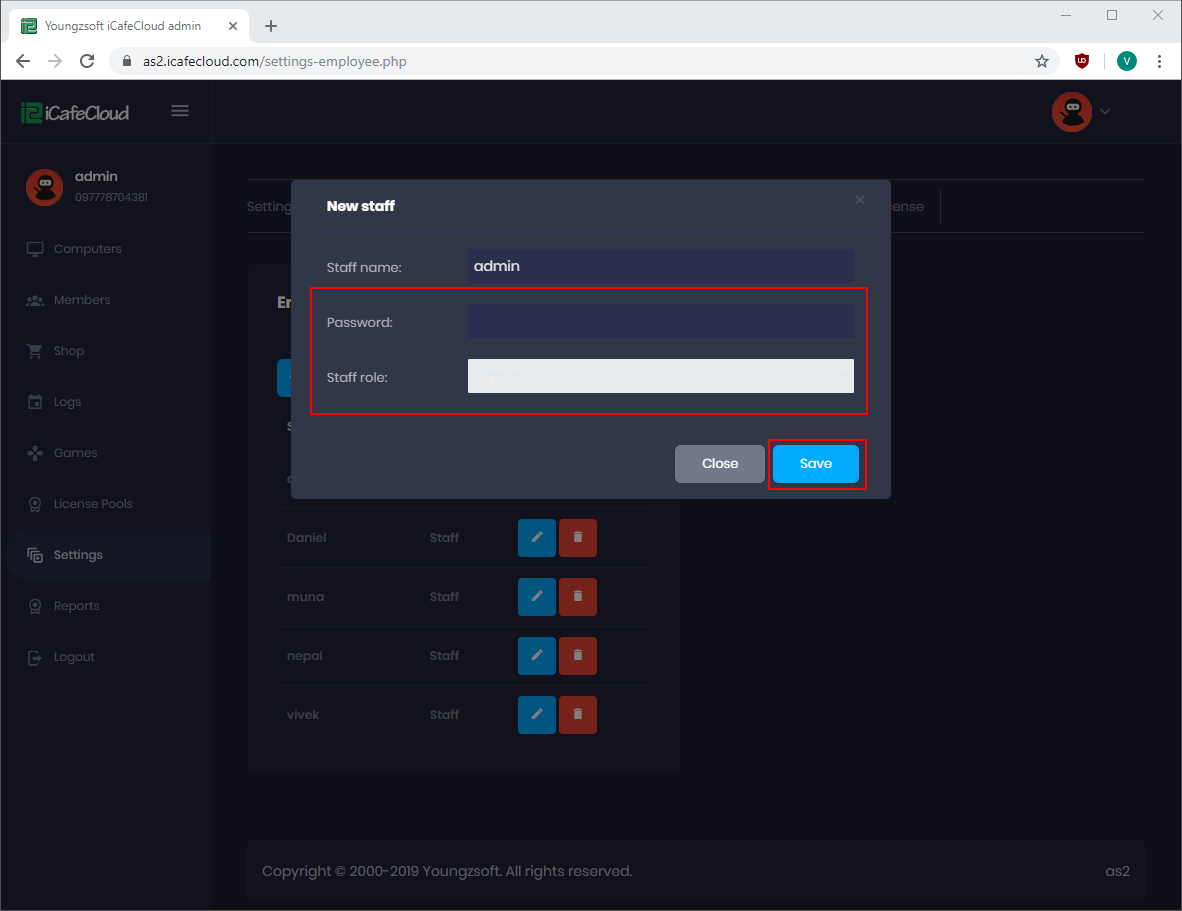Click into the Password field
Image resolution: width=1182 pixels, height=911 pixels.
click(x=660, y=322)
